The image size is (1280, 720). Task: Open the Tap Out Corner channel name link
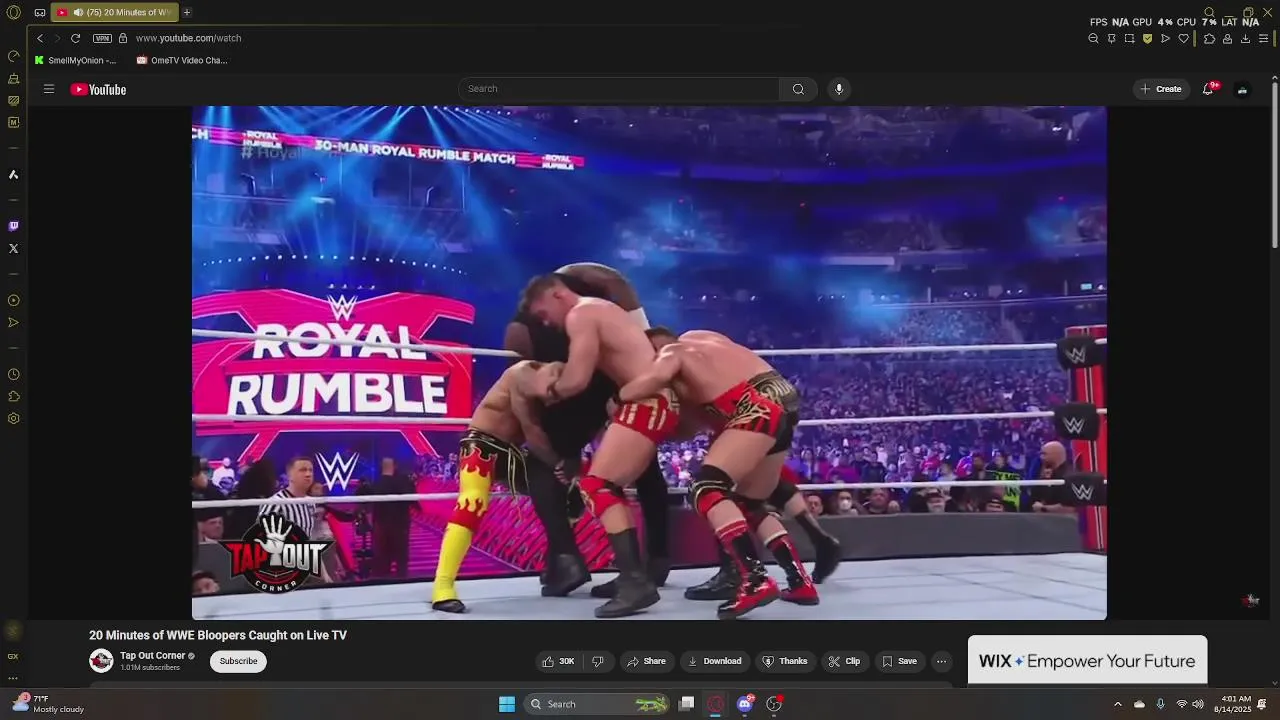[152, 656]
